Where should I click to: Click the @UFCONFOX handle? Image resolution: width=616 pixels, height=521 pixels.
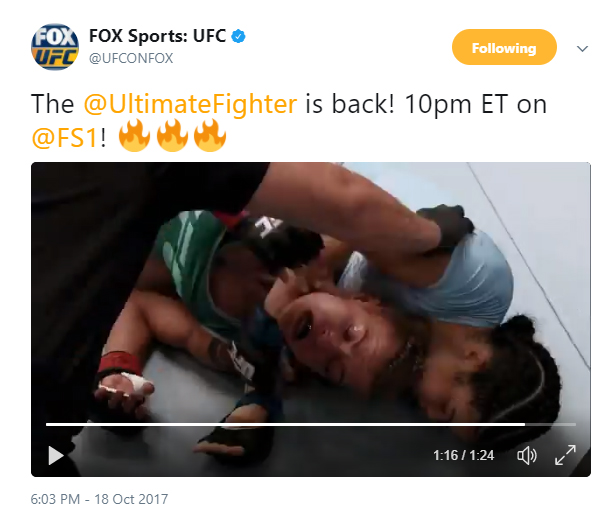tap(131, 58)
